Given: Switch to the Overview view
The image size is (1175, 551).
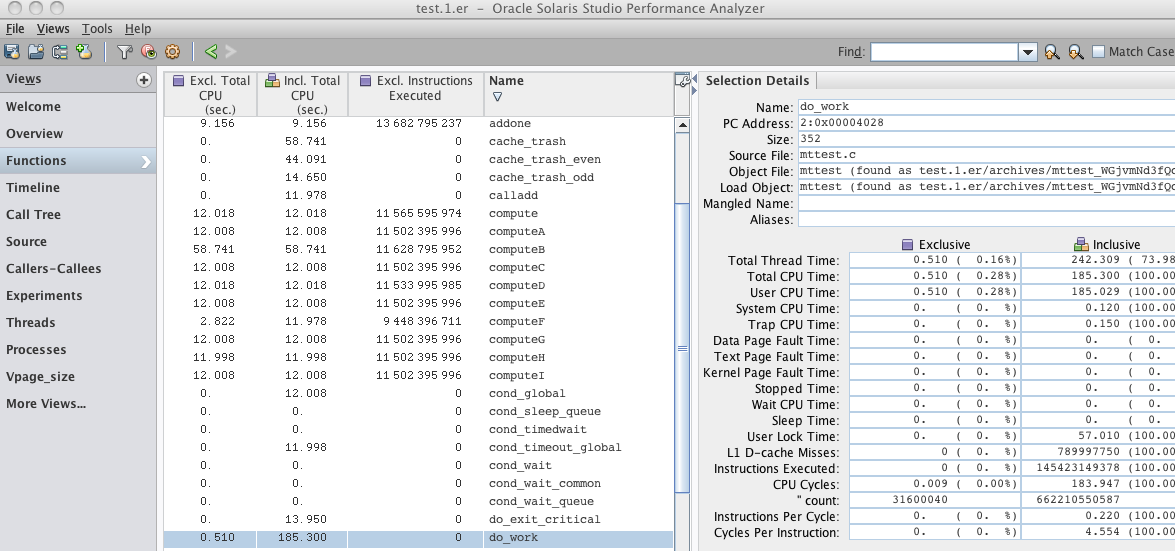Looking at the screenshot, I should coord(78,133).
